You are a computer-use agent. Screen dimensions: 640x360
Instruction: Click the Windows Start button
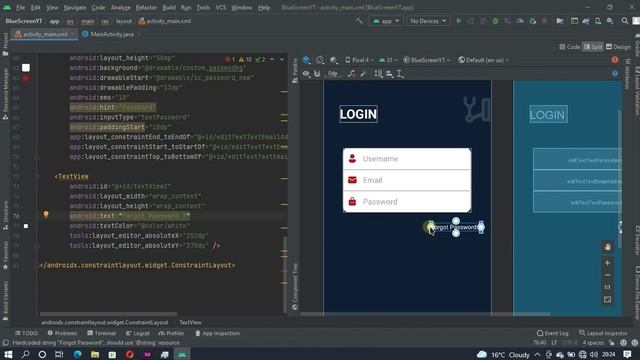(8, 354)
